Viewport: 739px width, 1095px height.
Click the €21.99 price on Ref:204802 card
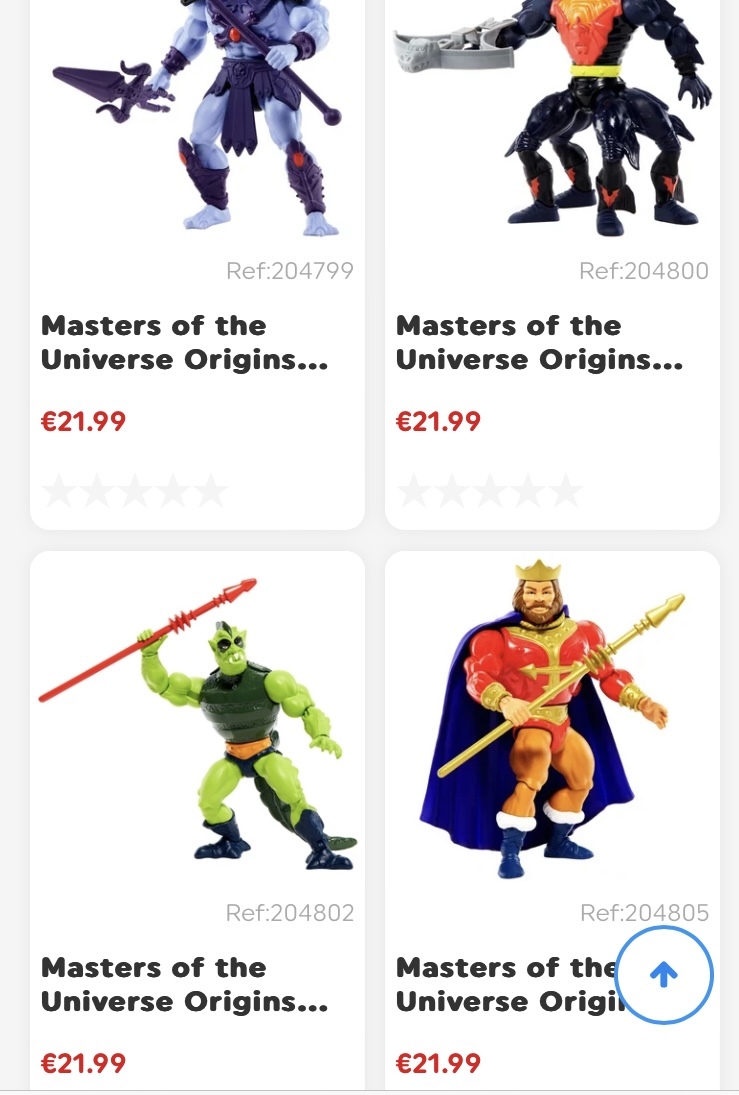tap(83, 1063)
